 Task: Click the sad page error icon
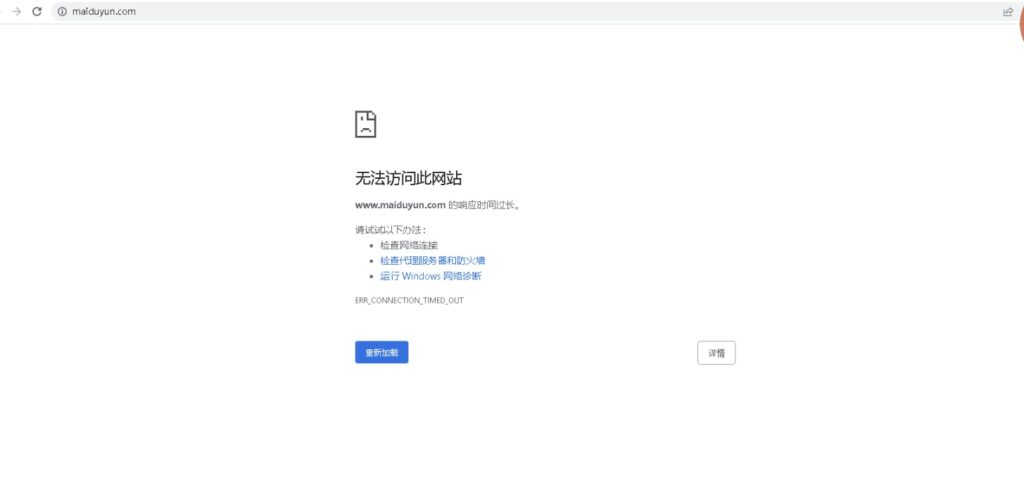click(x=366, y=124)
